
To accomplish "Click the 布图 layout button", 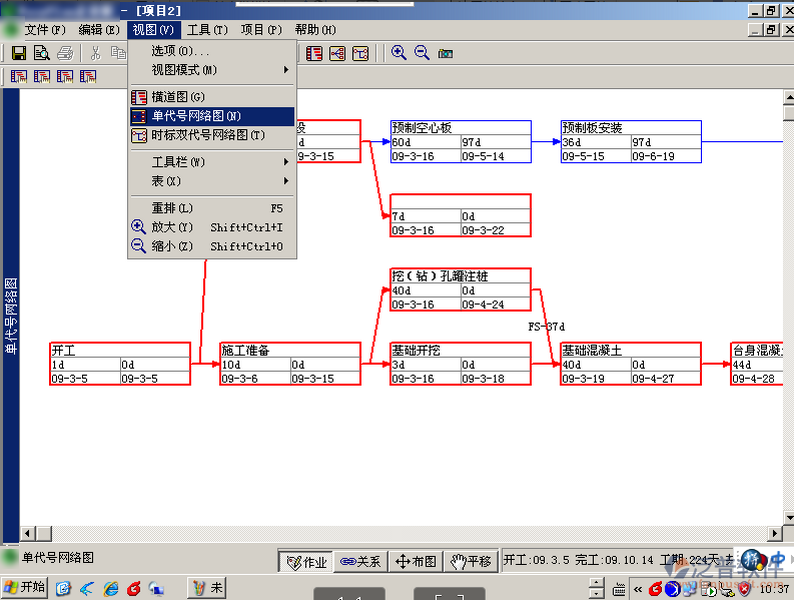I will [415, 562].
